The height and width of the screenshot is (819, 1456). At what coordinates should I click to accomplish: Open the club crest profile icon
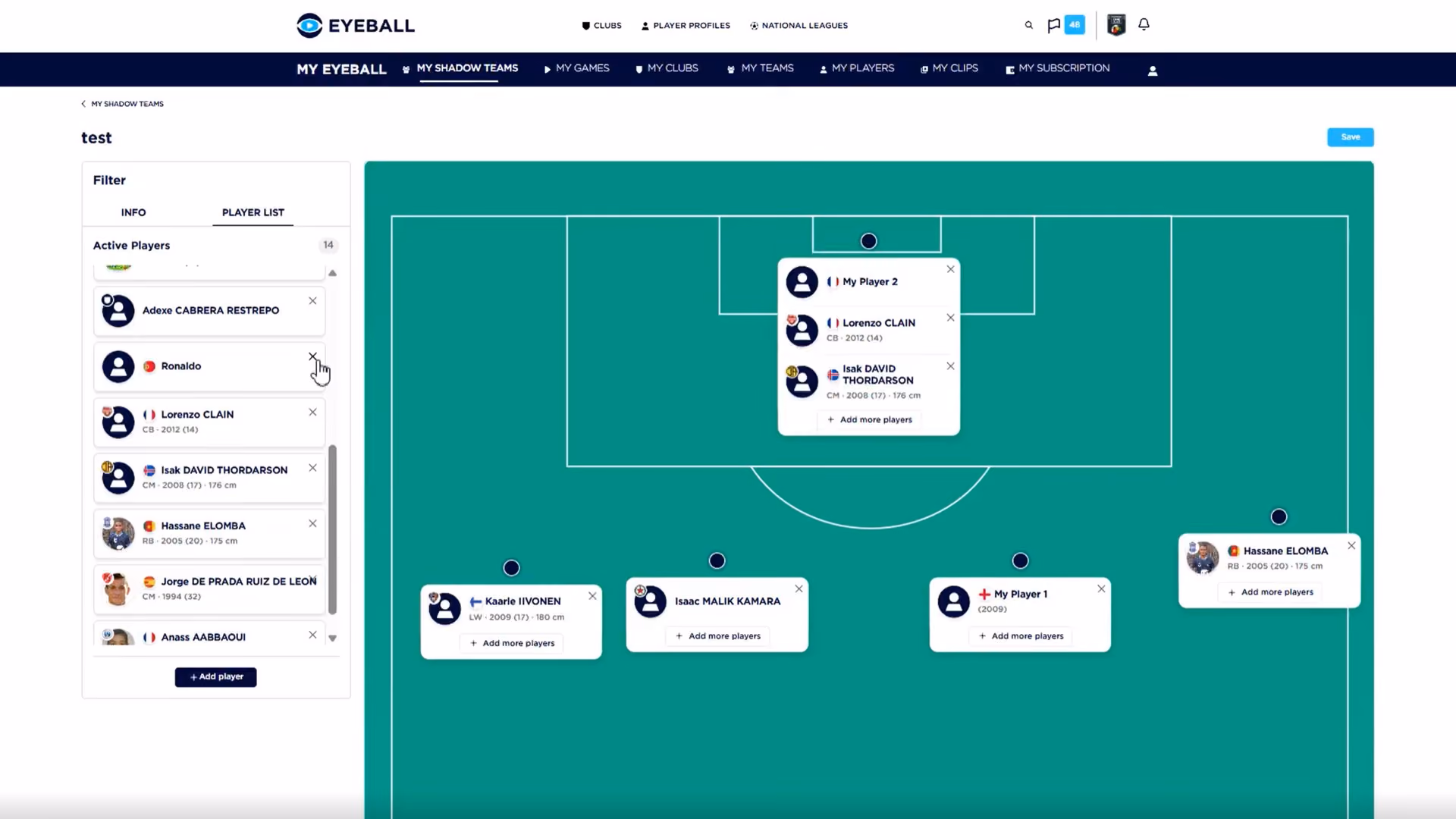click(1116, 25)
